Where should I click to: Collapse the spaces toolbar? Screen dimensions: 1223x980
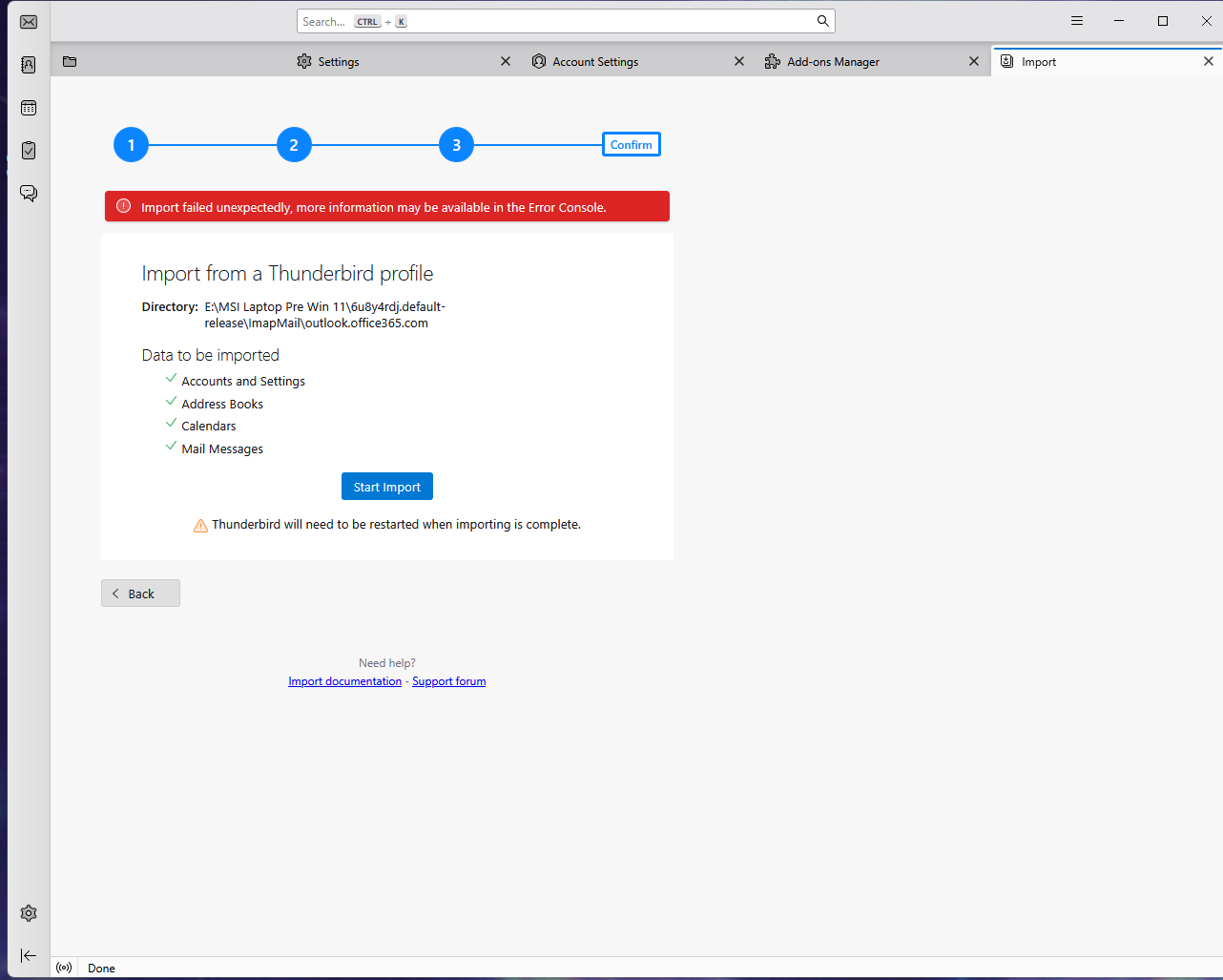pyautogui.click(x=29, y=955)
